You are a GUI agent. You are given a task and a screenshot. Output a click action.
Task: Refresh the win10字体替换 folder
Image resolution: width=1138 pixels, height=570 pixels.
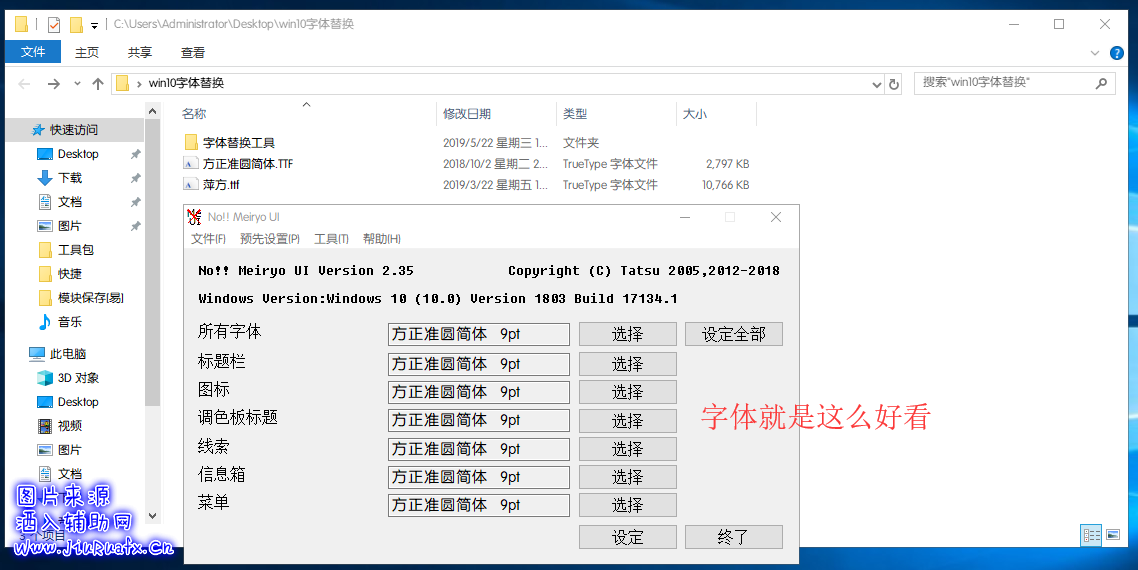pos(893,84)
